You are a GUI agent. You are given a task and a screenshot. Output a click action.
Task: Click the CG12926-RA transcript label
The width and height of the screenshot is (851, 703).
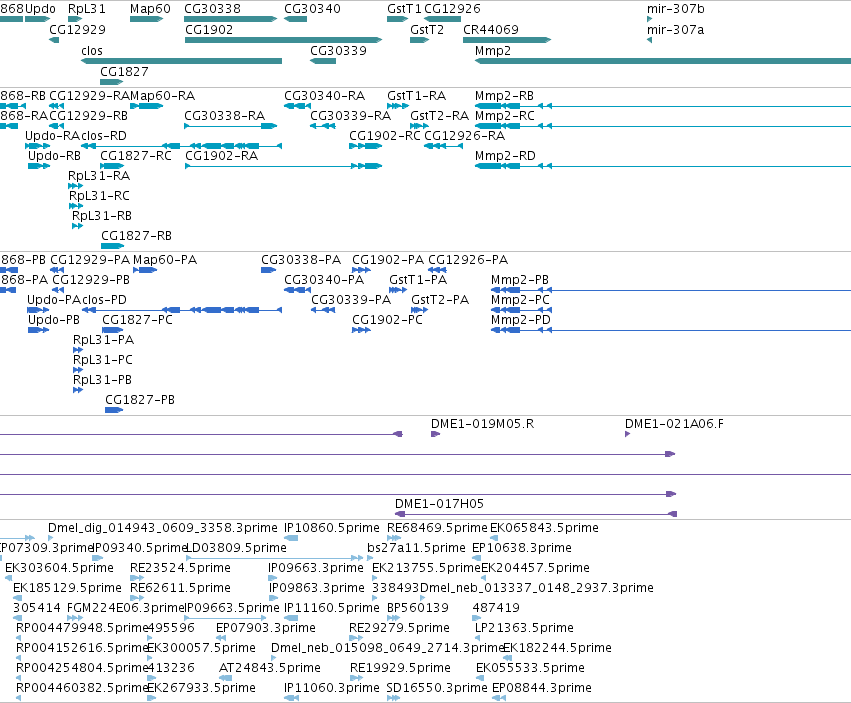coord(465,136)
